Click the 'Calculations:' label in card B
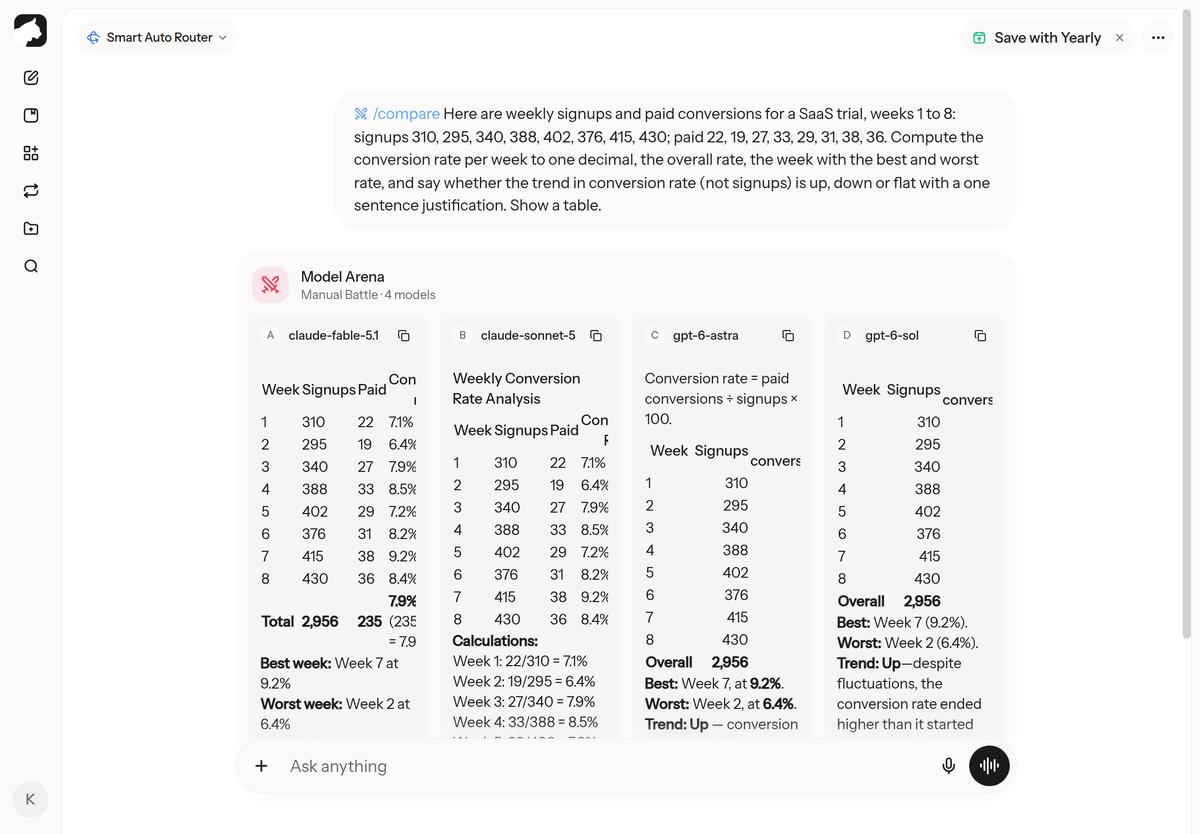Screen dimensions: 1200x834 495,641
